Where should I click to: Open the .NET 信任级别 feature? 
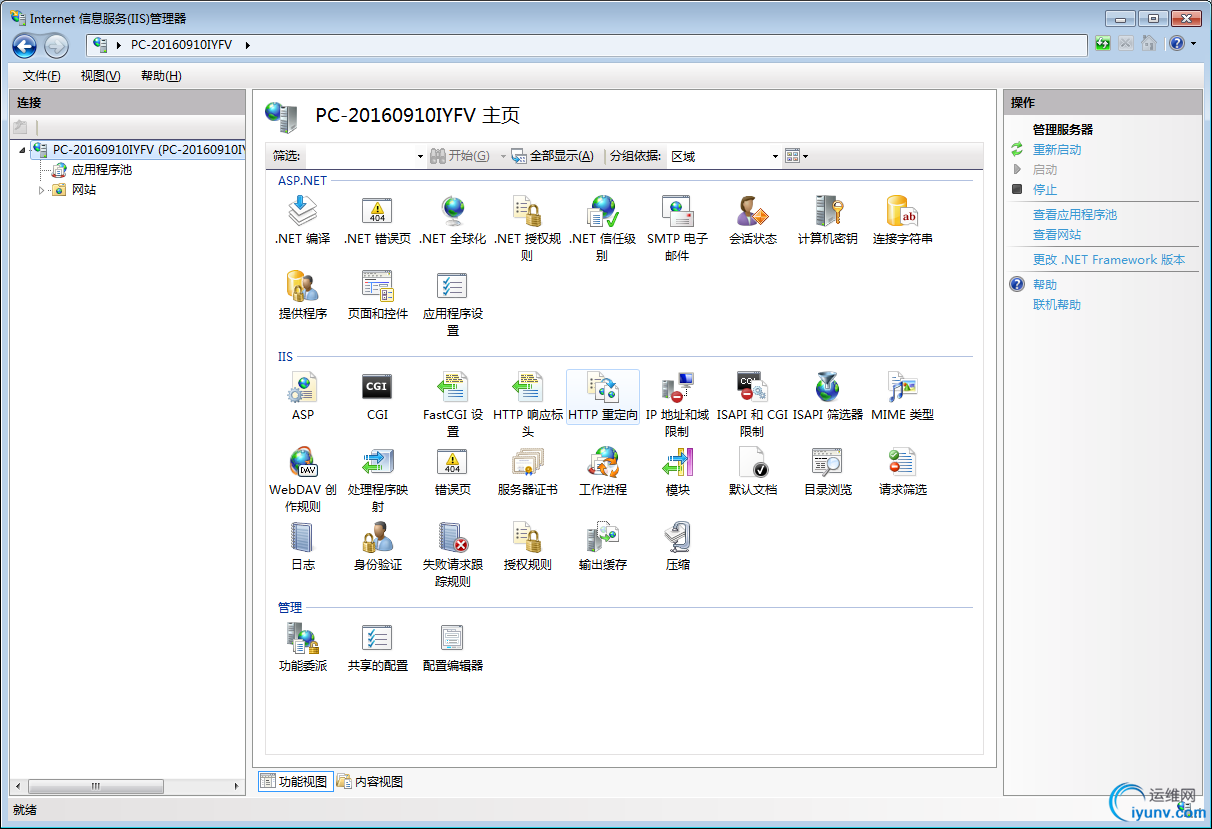click(x=602, y=229)
